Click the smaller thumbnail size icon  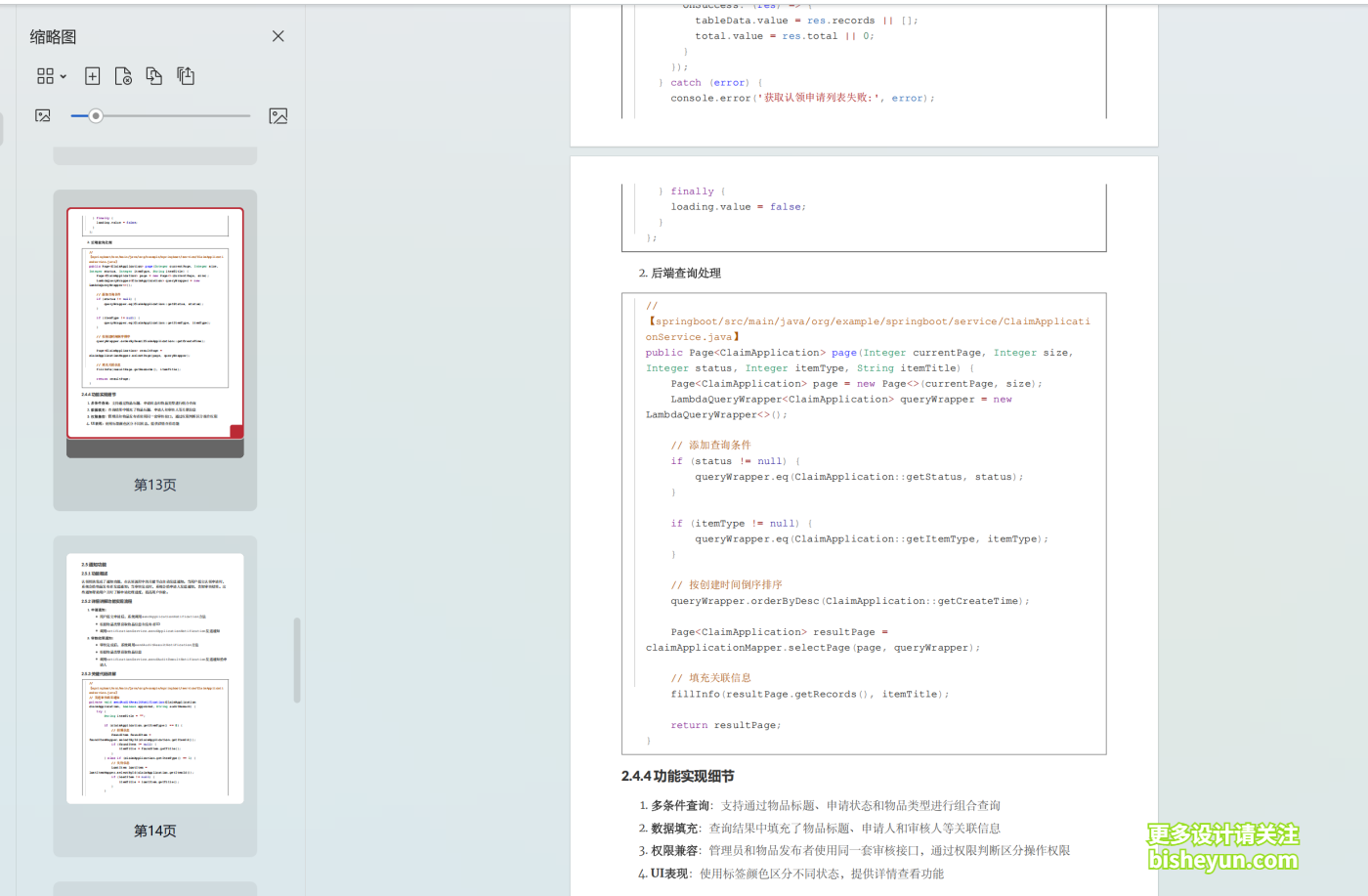pos(43,115)
